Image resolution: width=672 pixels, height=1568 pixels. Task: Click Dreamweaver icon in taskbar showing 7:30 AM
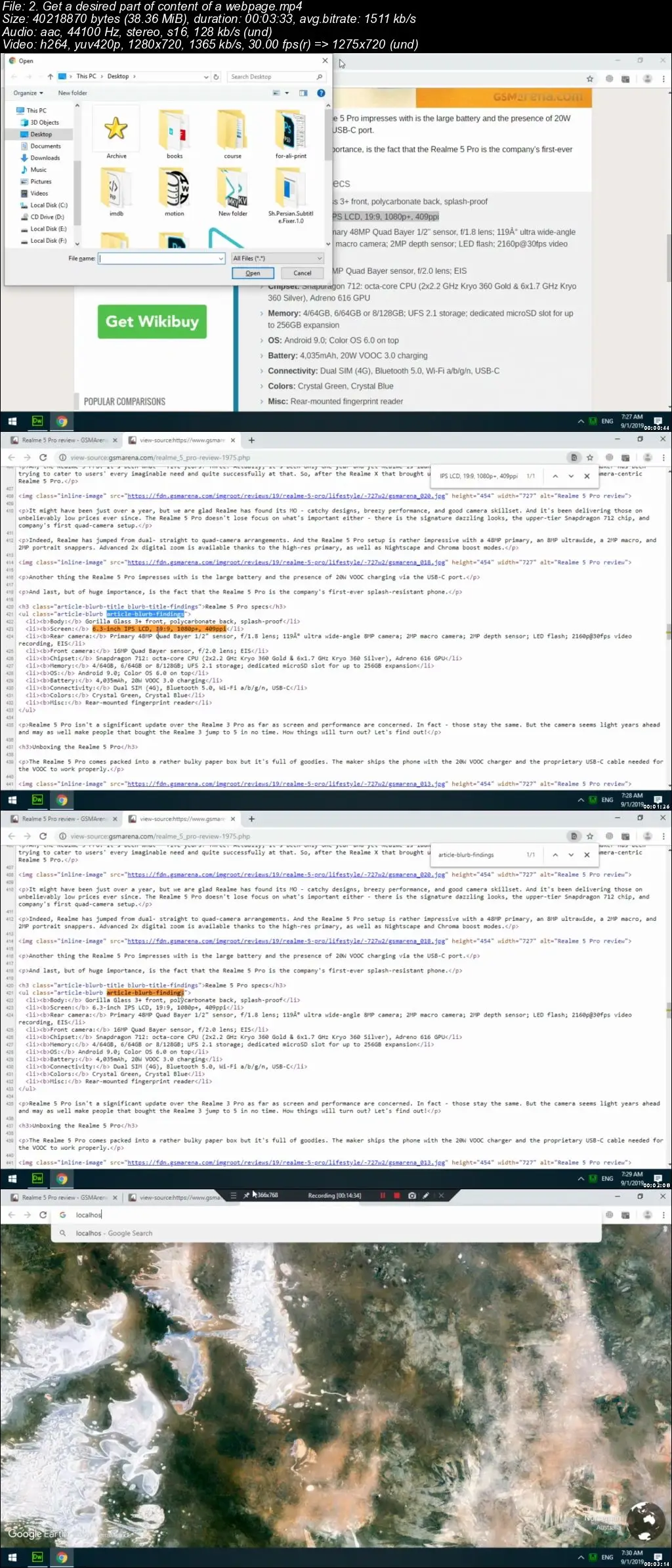[x=37, y=1557]
